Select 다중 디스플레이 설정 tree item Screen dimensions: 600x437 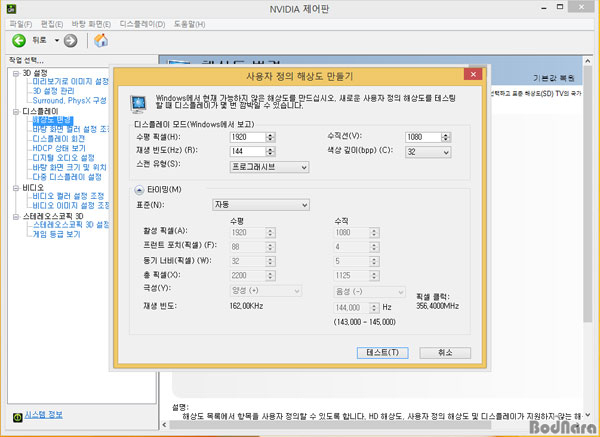tap(67, 177)
